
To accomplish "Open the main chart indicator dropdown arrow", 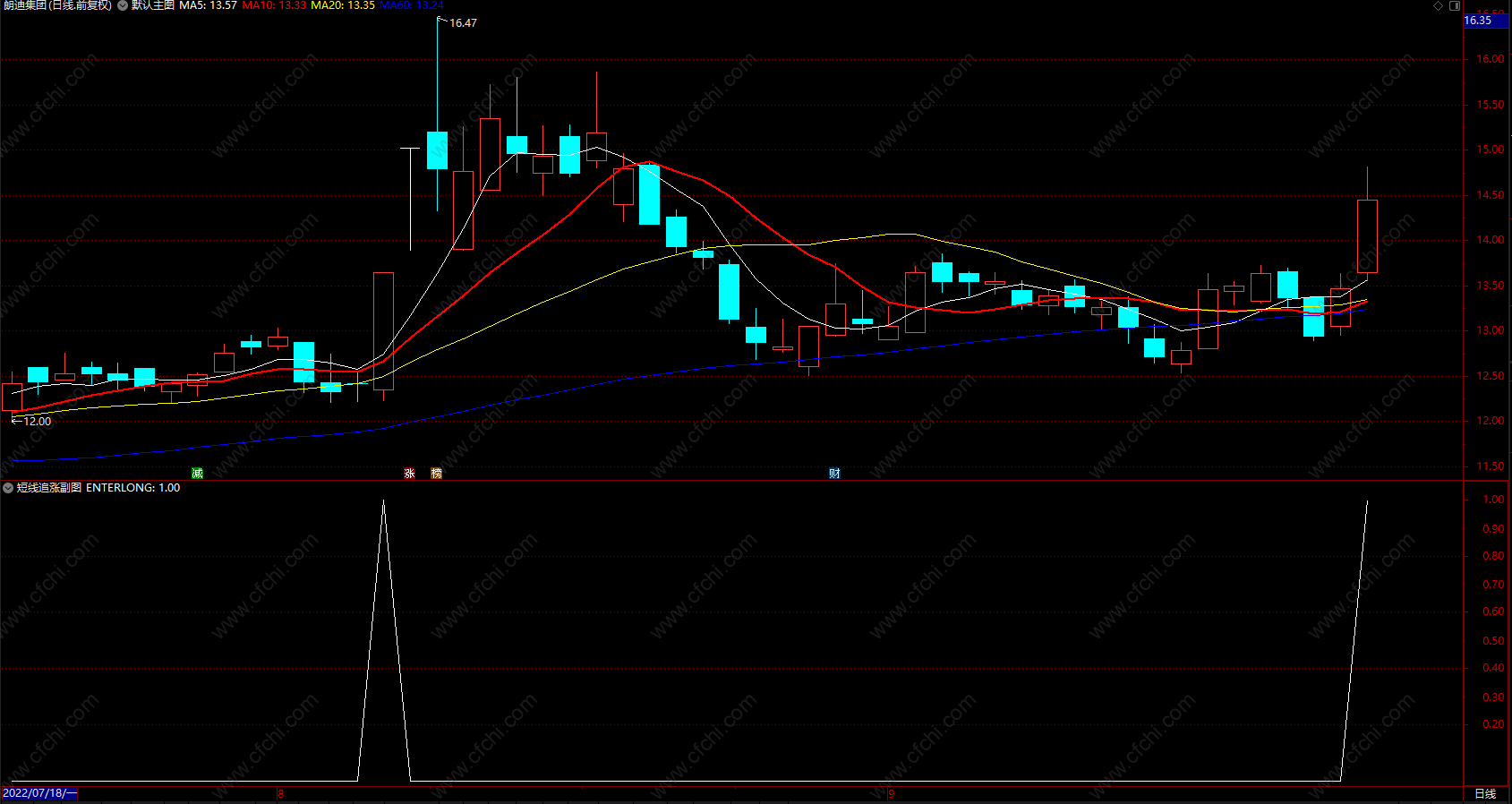I will [x=123, y=5].
